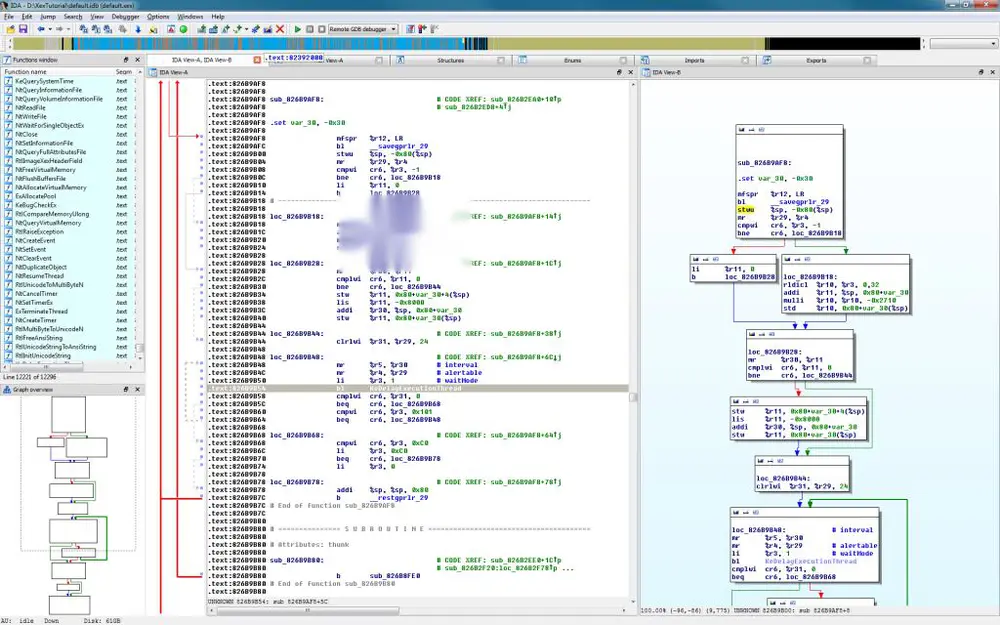Select NtReadFile in the functions list
The image size is (1000, 625).
[x=31, y=108]
